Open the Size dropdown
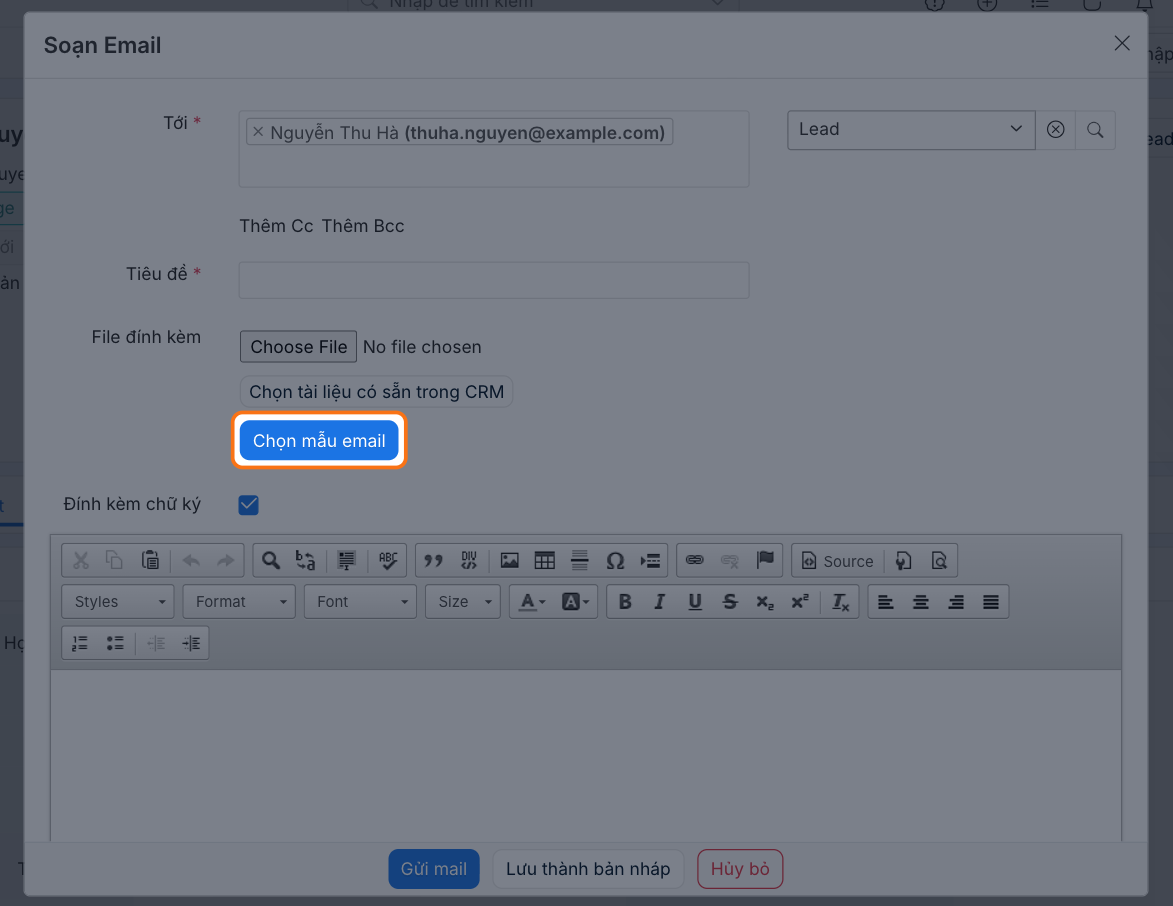Image resolution: width=1173 pixels, height=906 pixels. pyautogui.click(x=463, y=602)
